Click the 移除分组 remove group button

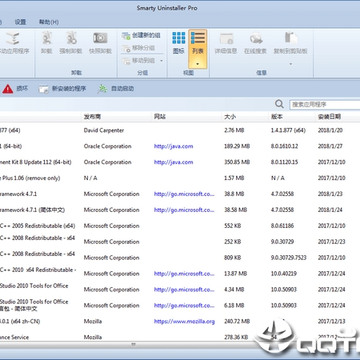click(x=138, y=48)
